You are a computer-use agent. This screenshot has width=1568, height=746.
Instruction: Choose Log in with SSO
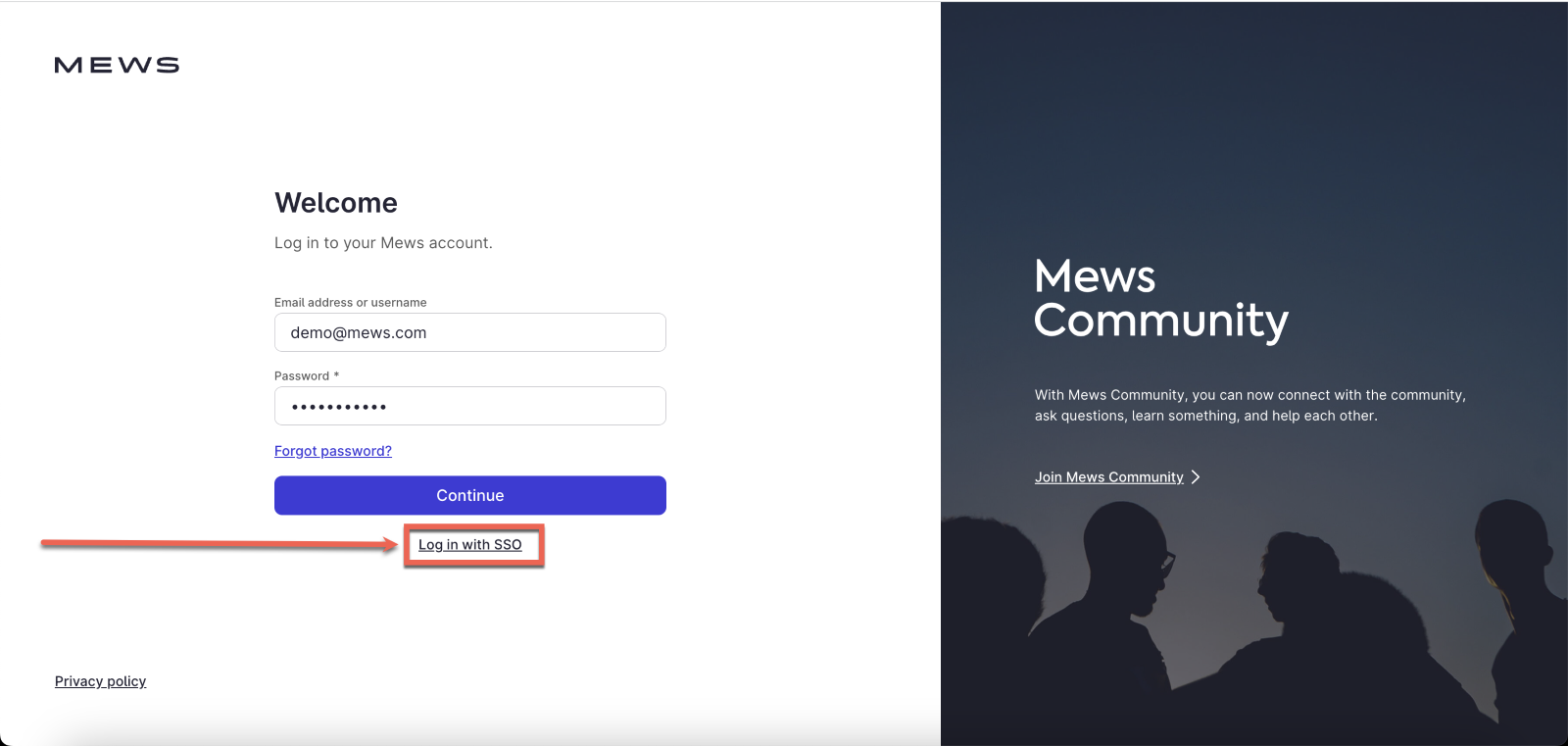tap(470, 545)
